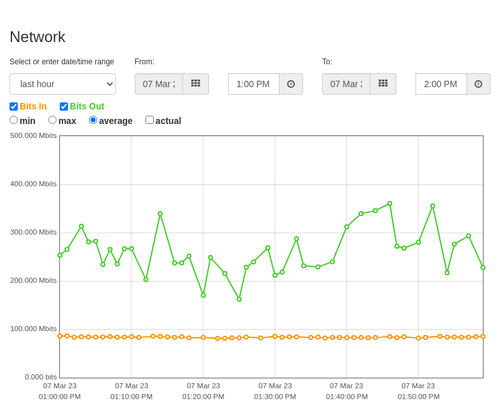Click the Network heading
Screen dimensions: 500x403
(x=37, y=37)
